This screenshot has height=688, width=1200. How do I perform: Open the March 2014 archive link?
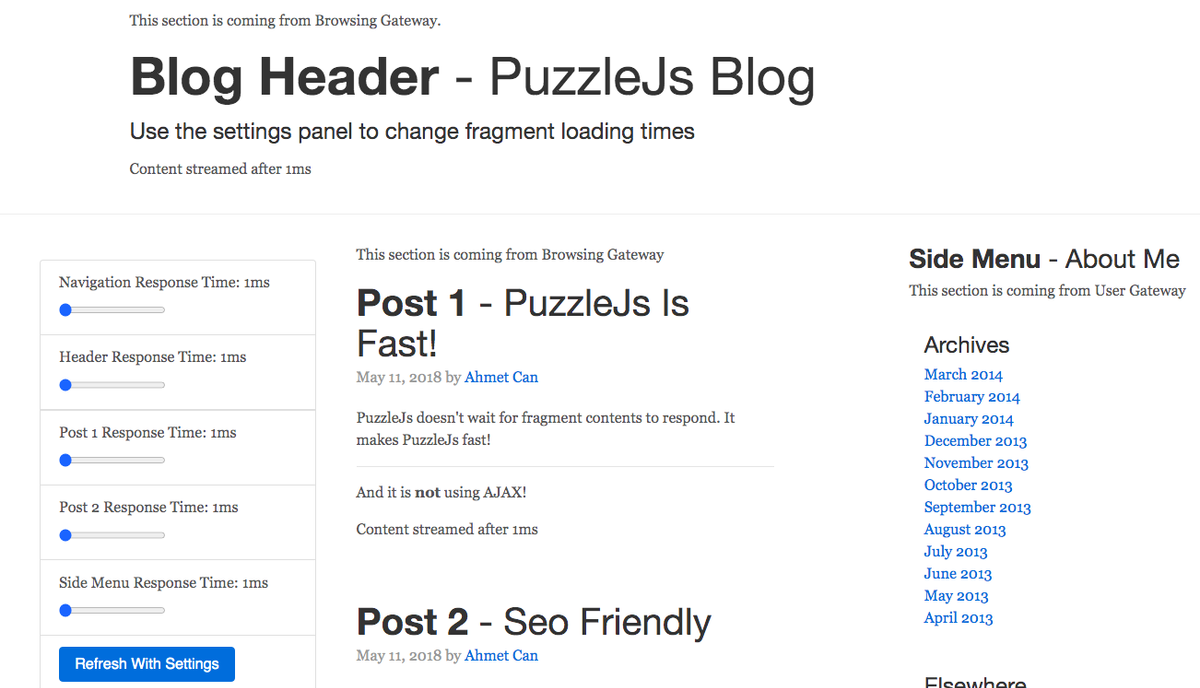963,375
